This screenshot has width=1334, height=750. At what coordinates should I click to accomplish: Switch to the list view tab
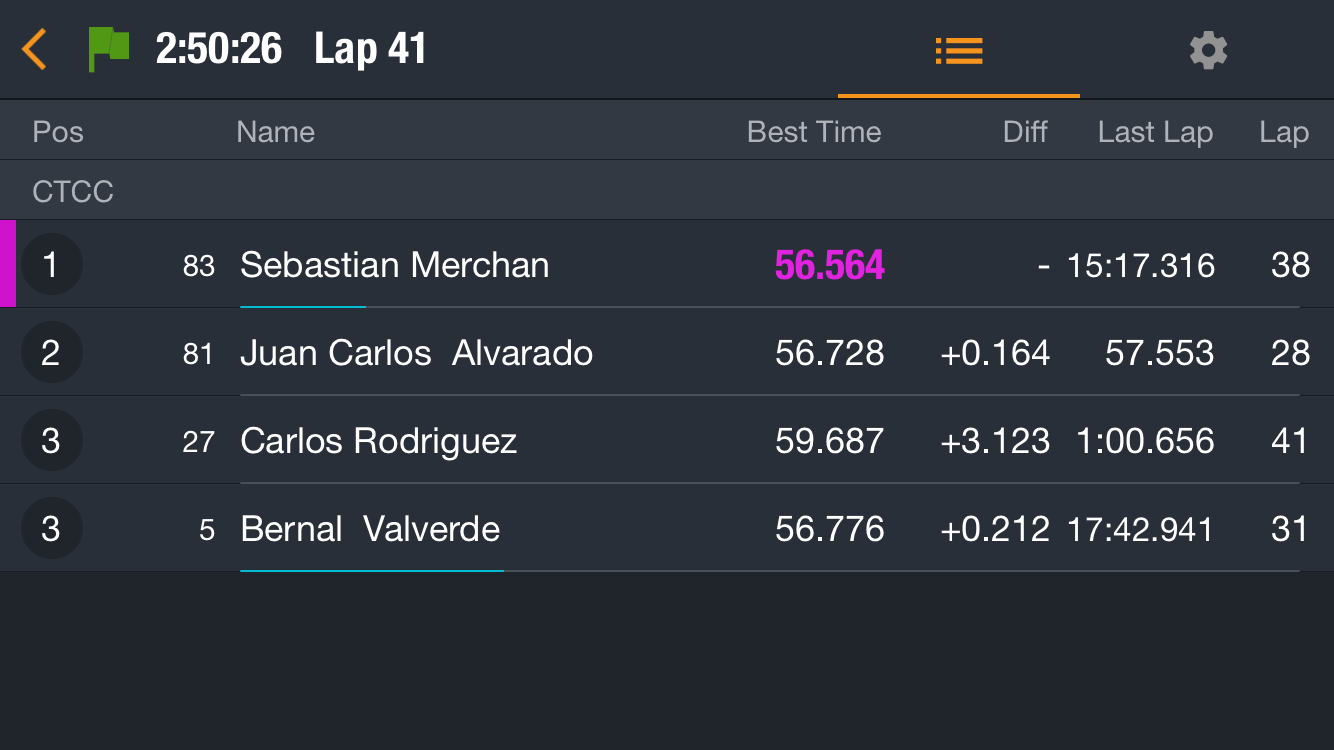[x=959, y=50]
